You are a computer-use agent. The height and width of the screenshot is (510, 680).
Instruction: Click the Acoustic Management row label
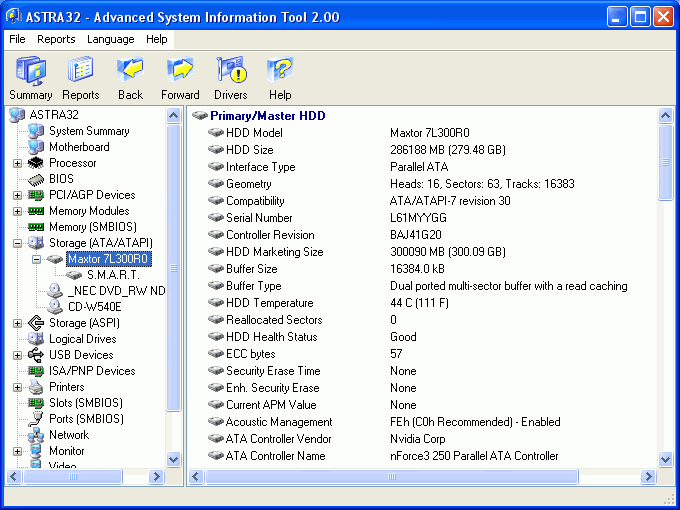279,422
